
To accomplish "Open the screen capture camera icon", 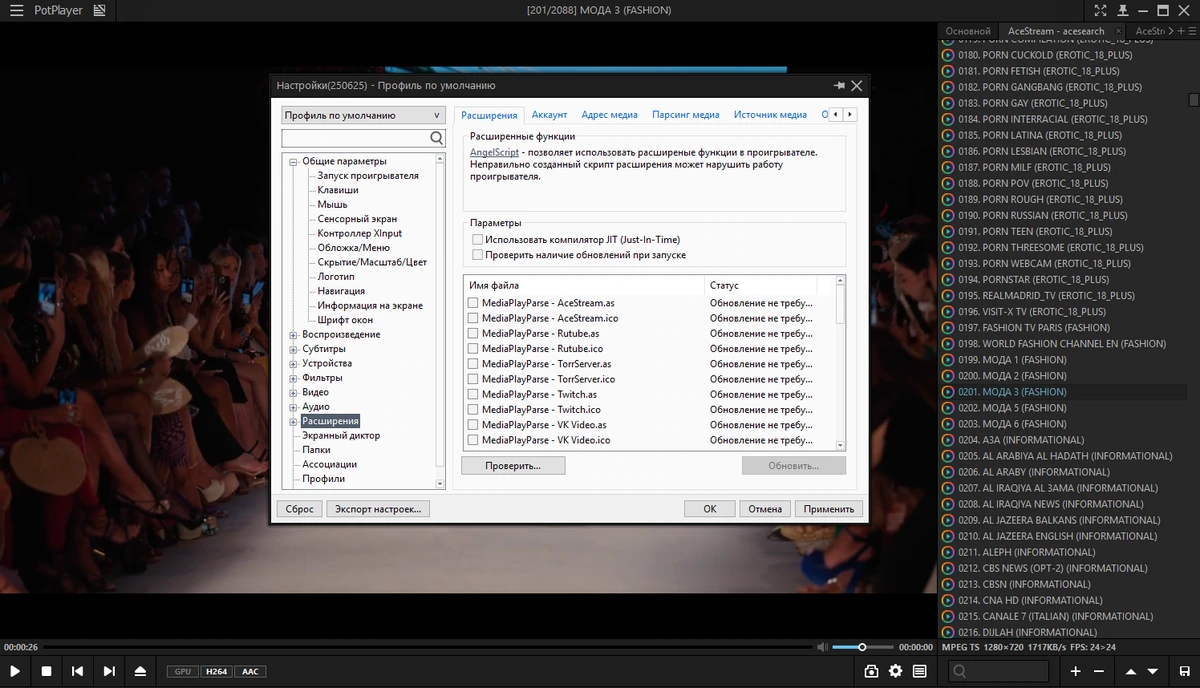I will click(871, 671).
